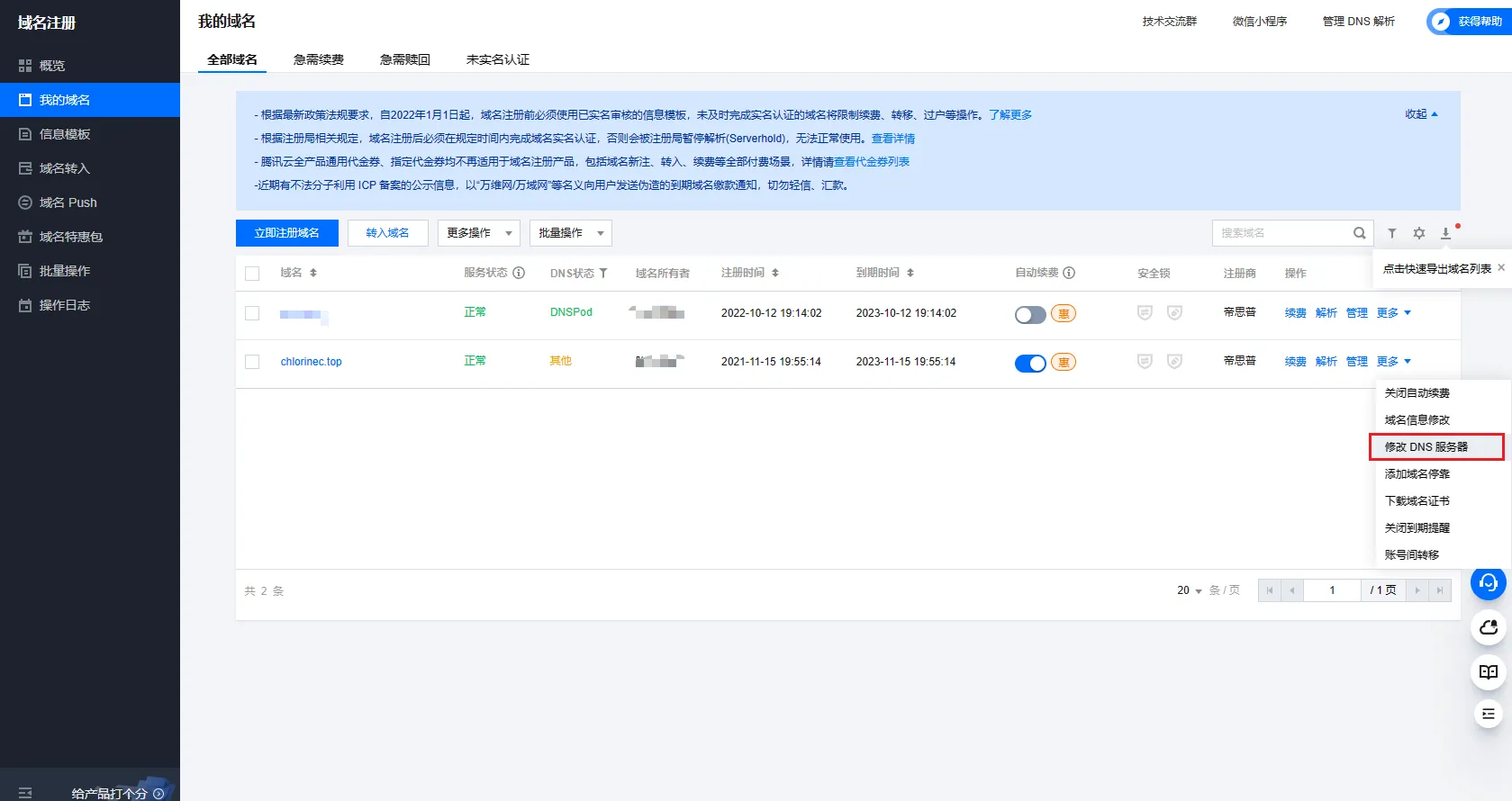Check the chlorinec.top row checkbox
The image size is (1512, 801).
[x=252, y=362]
